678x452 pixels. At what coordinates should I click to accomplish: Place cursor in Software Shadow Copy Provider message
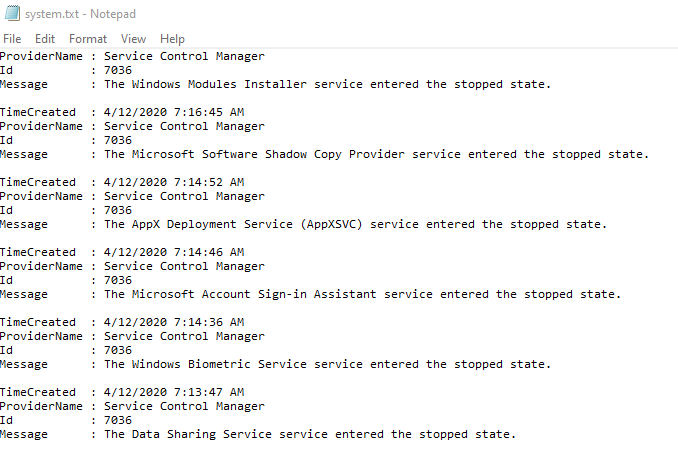coord(376,154)
